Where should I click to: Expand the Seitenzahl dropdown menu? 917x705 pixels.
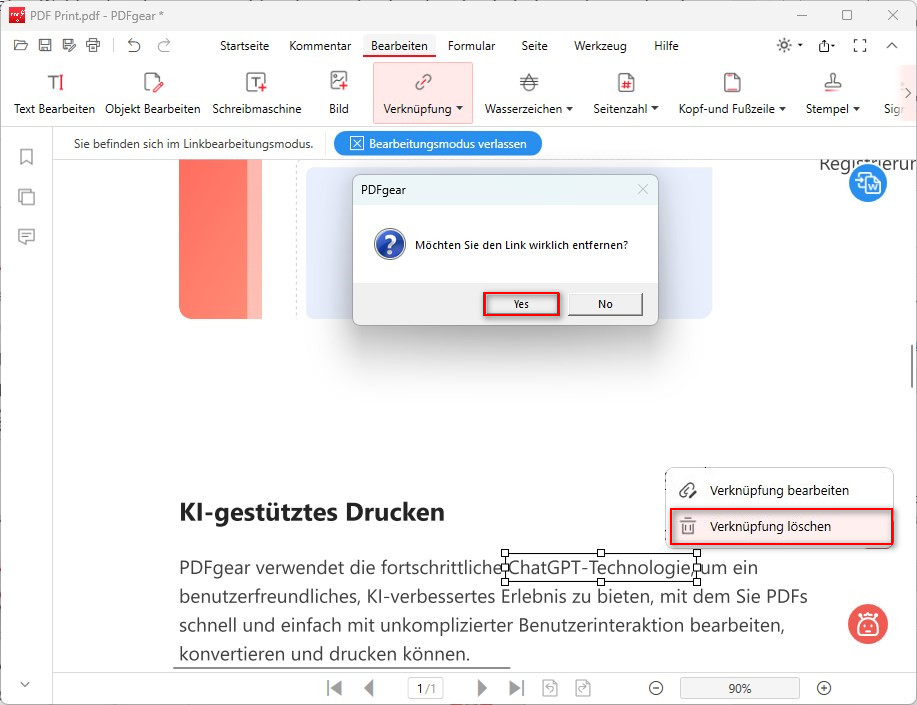tap(625, 90)
